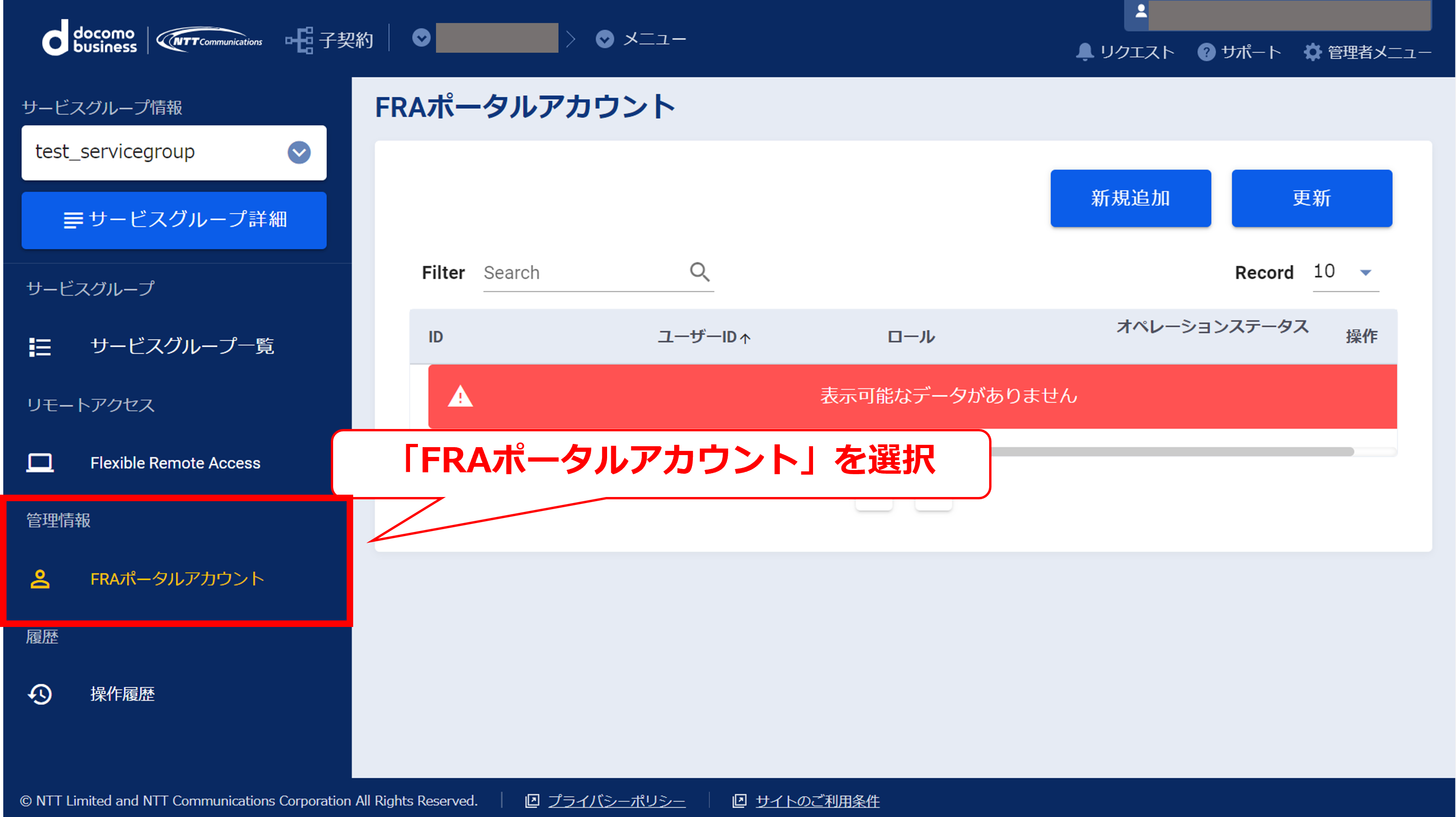Screen dimensions: 1456x817
Task: Click オペレーションステータス column header
Action: click(1212, 326)
